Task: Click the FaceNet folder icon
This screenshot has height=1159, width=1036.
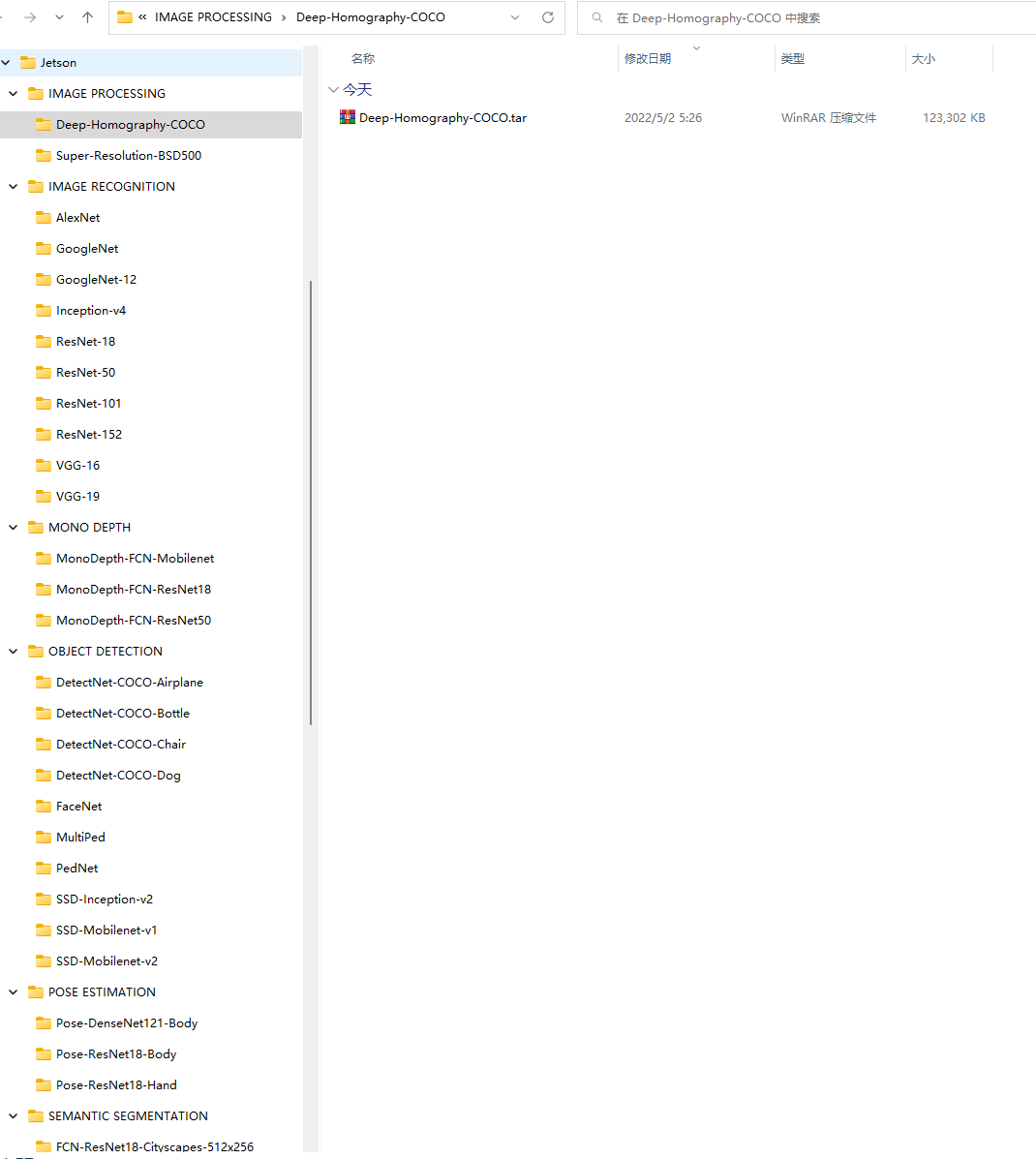Action: tap(44, 807)
